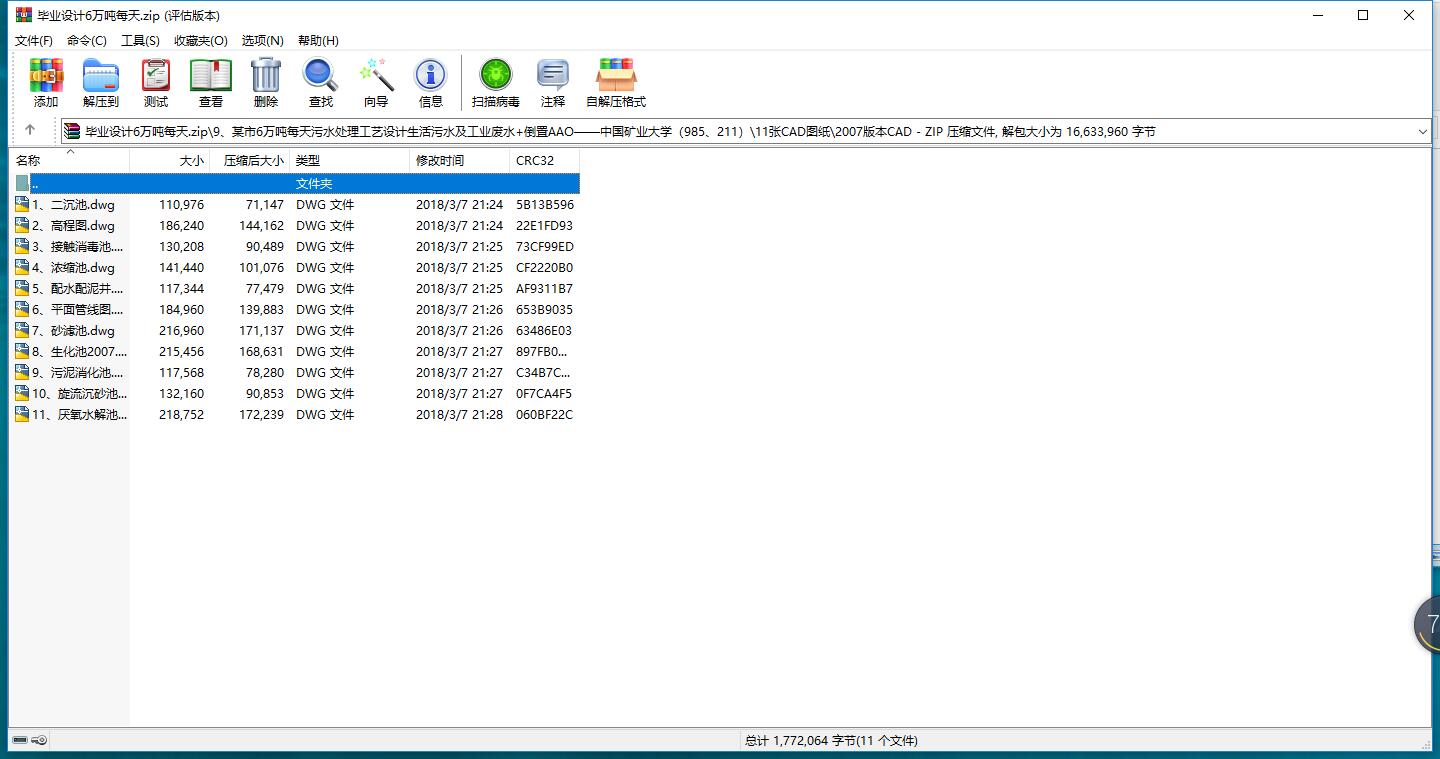The height and width of the screenshot is (759, 1440).
Task: Sort files by clicking 名称 column header
Action: pyautogui.click(x=40, y=160)
